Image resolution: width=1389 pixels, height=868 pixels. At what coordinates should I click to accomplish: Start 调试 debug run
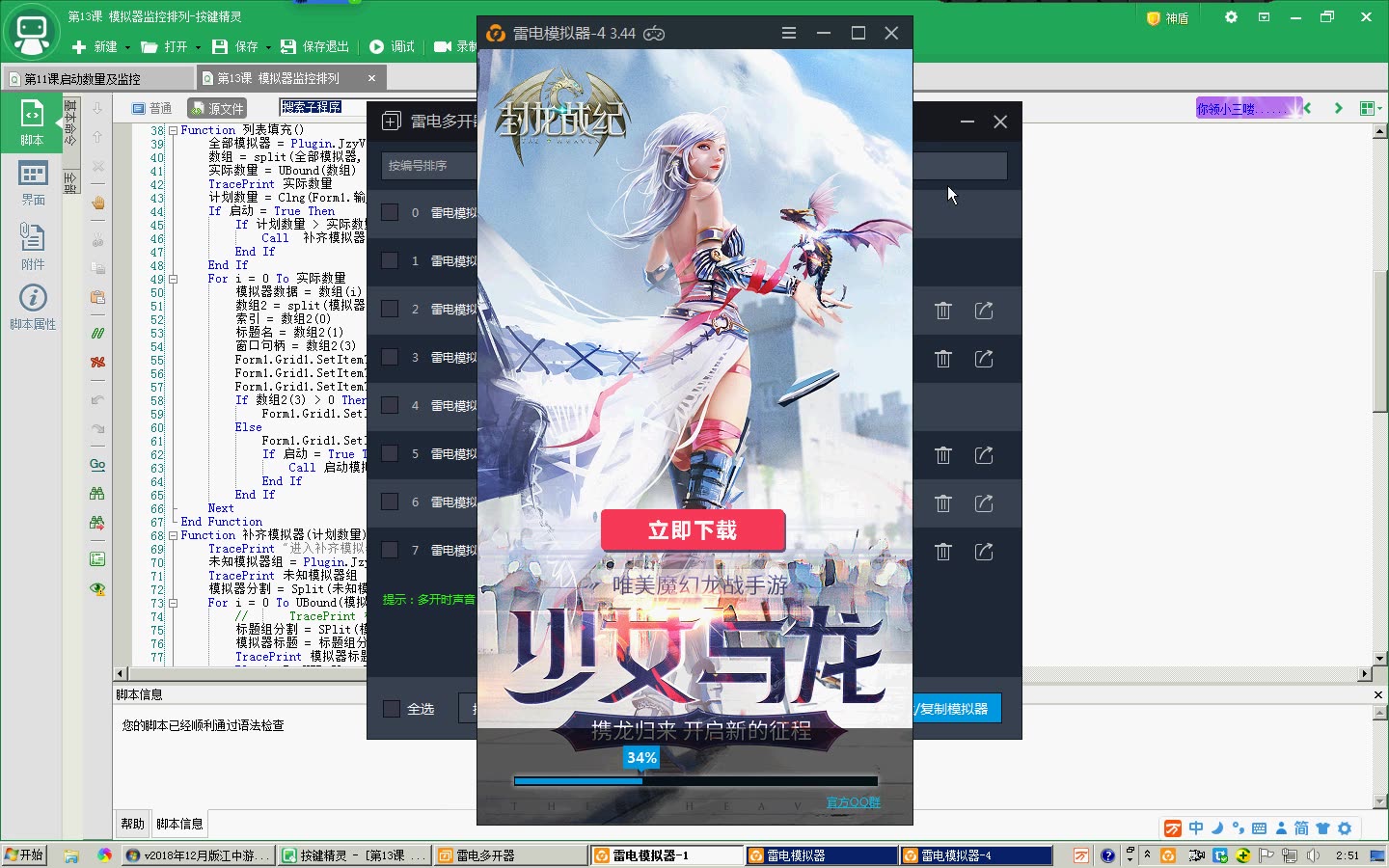(392, 46)
